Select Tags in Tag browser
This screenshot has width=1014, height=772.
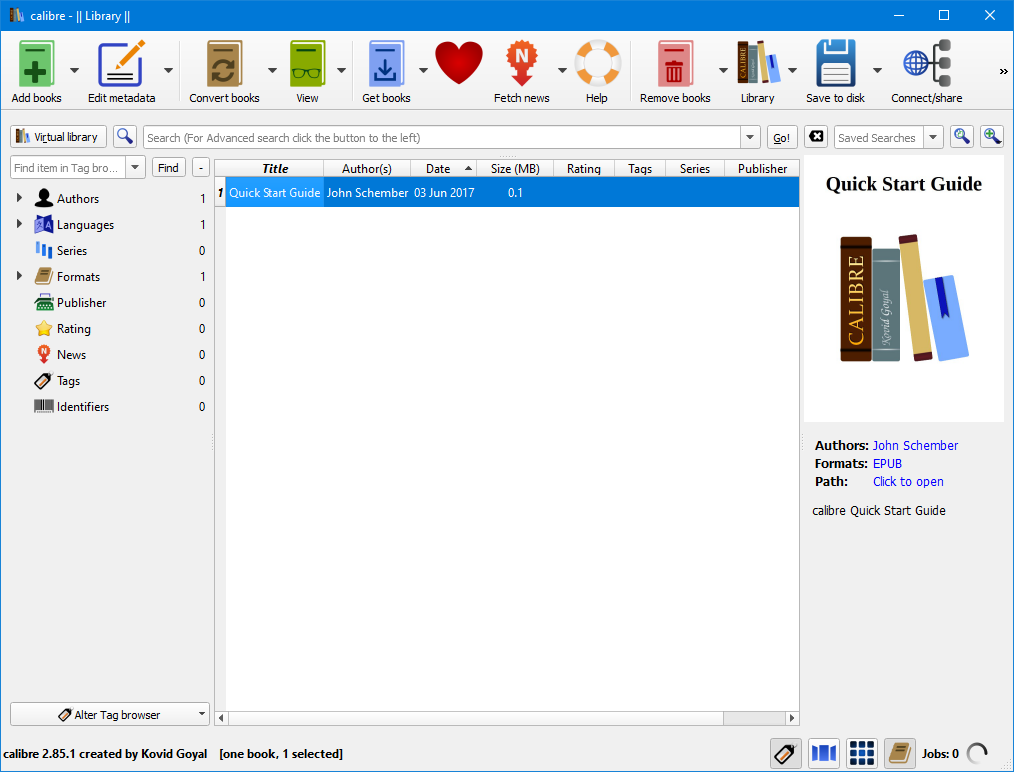(69, 381)
